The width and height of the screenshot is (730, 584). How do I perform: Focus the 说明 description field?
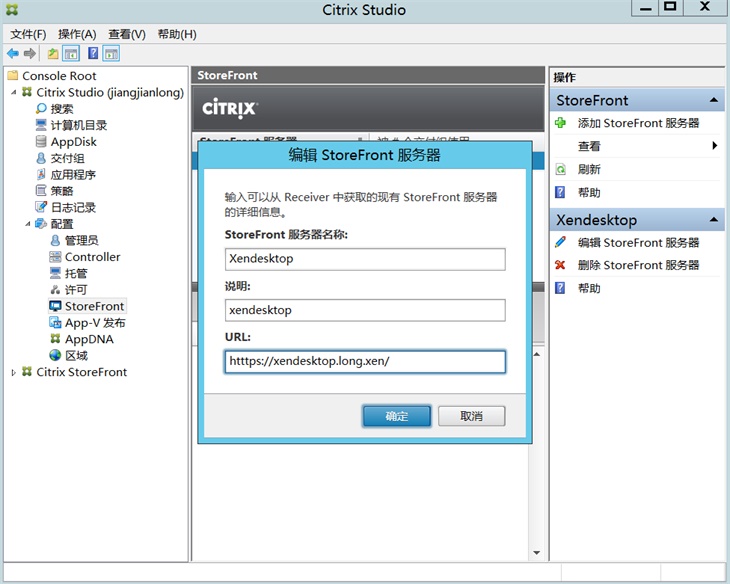pyautogui.click(x=365, y=310)
